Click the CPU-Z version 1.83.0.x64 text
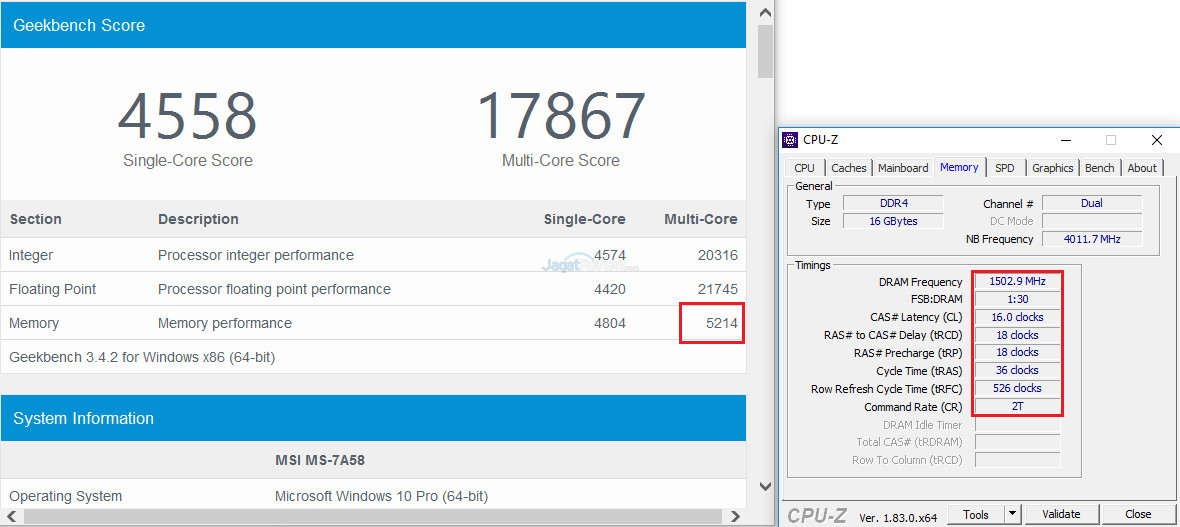The image size is (1180, 527). point(898,517)
